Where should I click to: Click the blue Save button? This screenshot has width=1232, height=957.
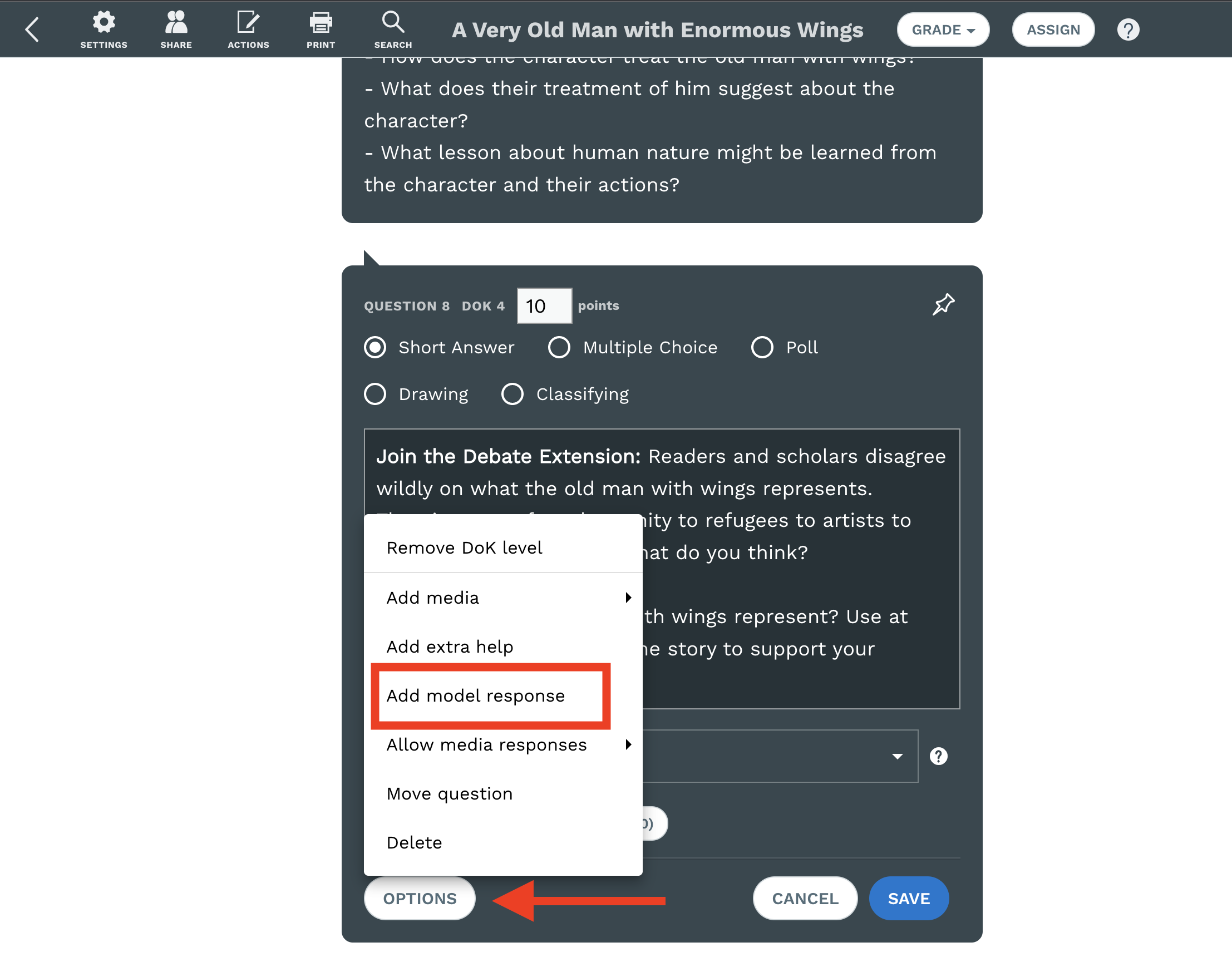click(x=909, y=899)
